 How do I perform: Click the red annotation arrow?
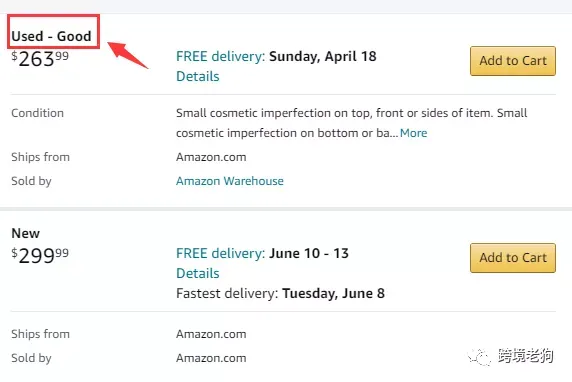pos(128,55)
